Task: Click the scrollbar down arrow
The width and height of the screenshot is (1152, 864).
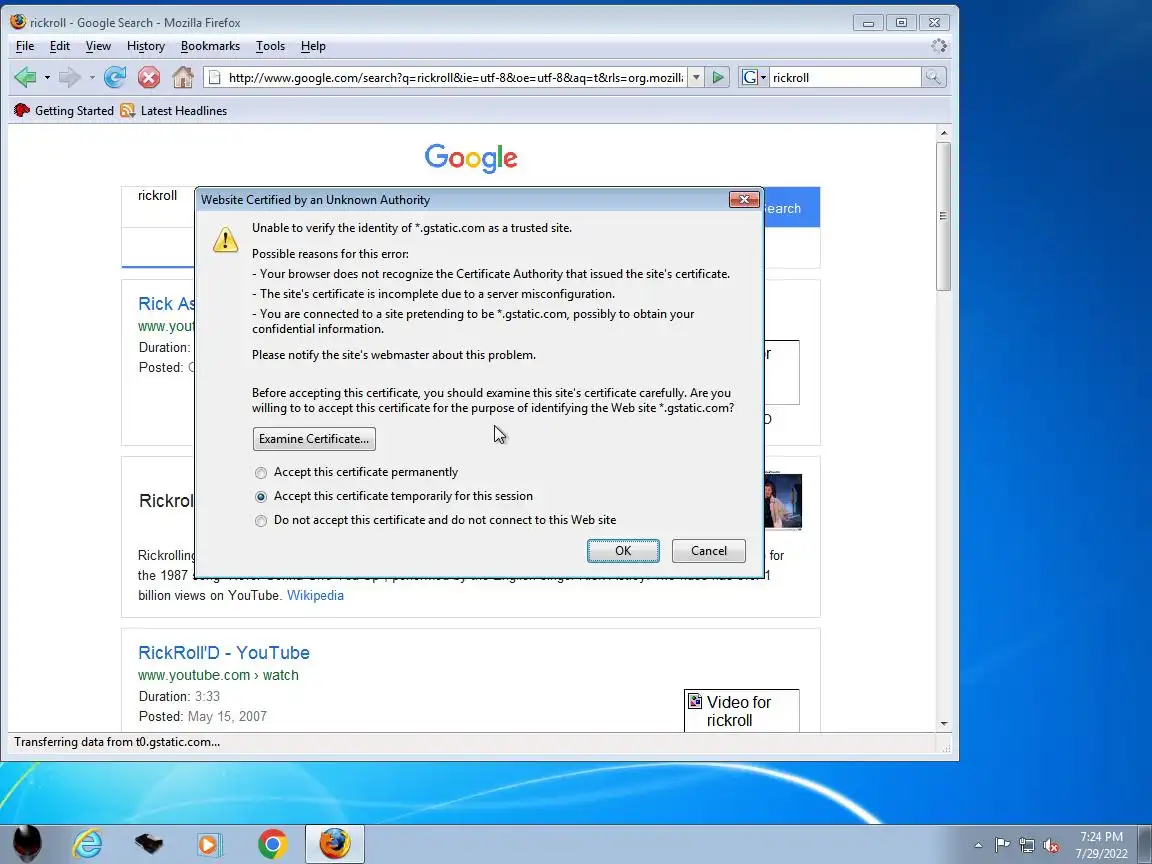Action: tap(943, 724)
